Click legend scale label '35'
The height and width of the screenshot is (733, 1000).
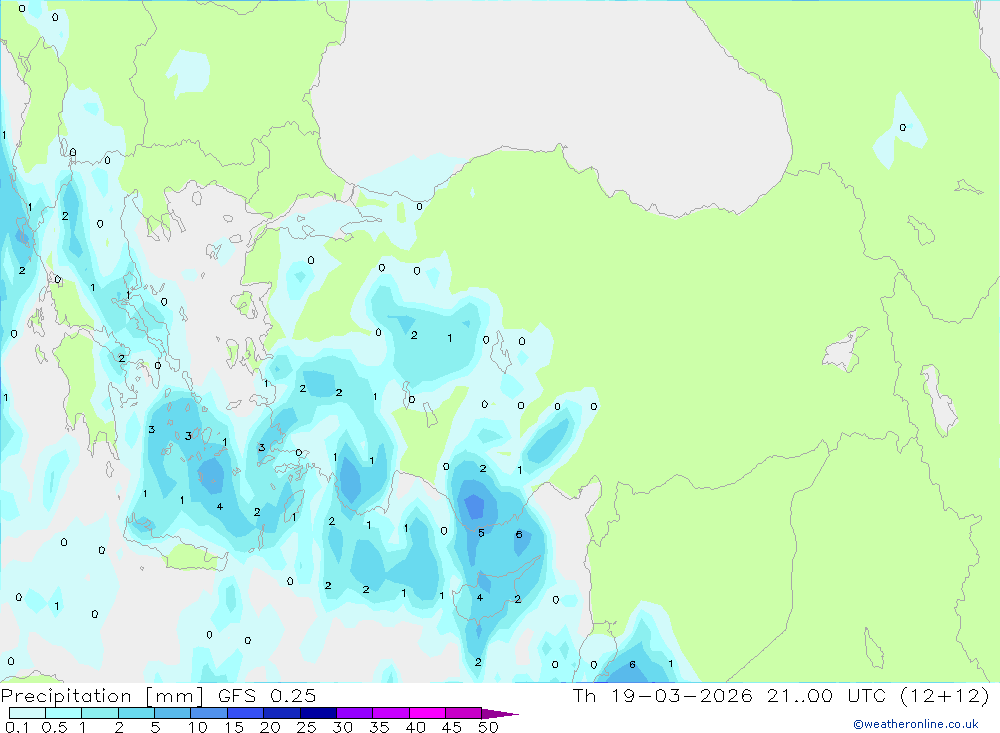(379, 727)
